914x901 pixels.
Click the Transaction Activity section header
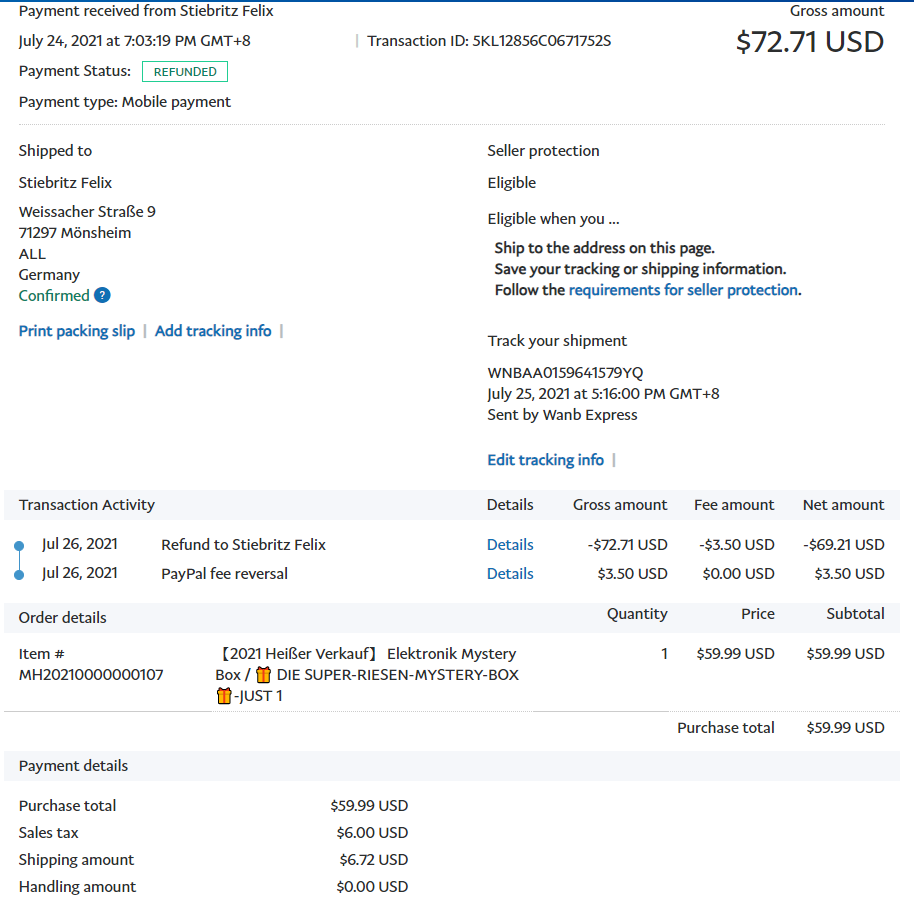pos(87,505)
